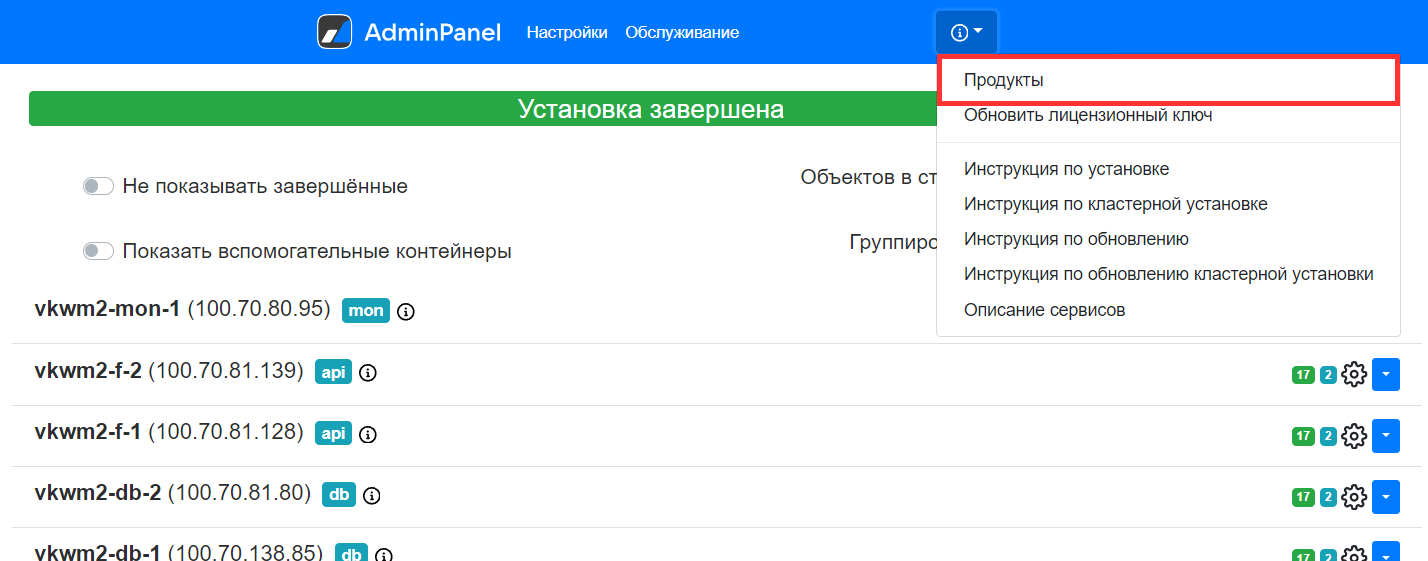The height and width of the screenshot is (561, 1428).
Task: Click the green 17 badge for vkwm2-f-2
Action: coord(1302,376)
